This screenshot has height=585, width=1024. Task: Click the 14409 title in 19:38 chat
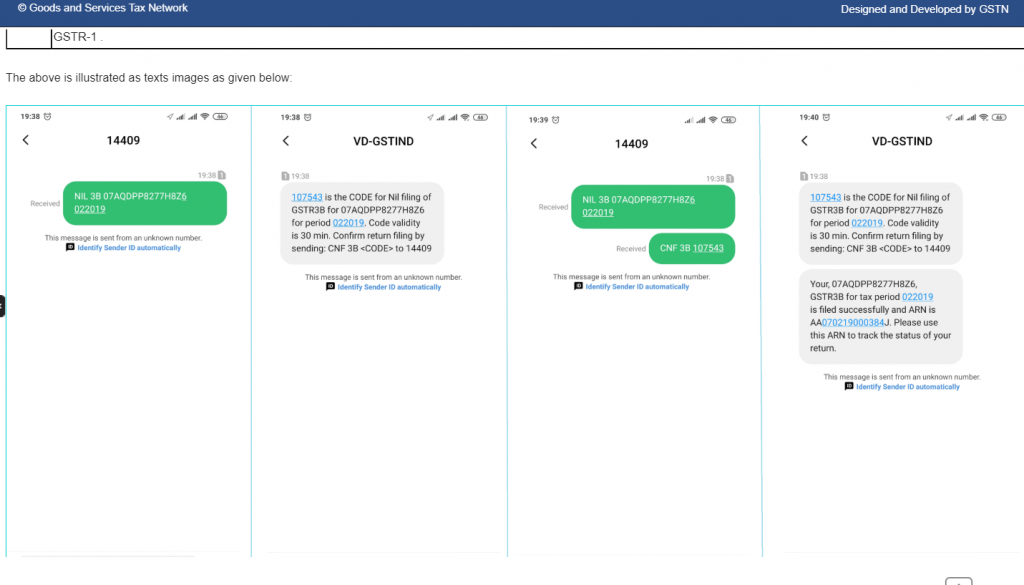pos(123,140)
